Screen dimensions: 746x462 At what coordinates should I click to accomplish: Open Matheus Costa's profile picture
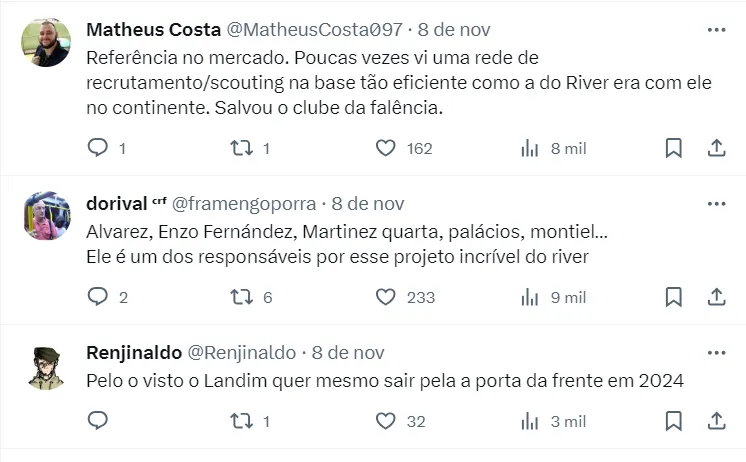(x=46, y=43)
